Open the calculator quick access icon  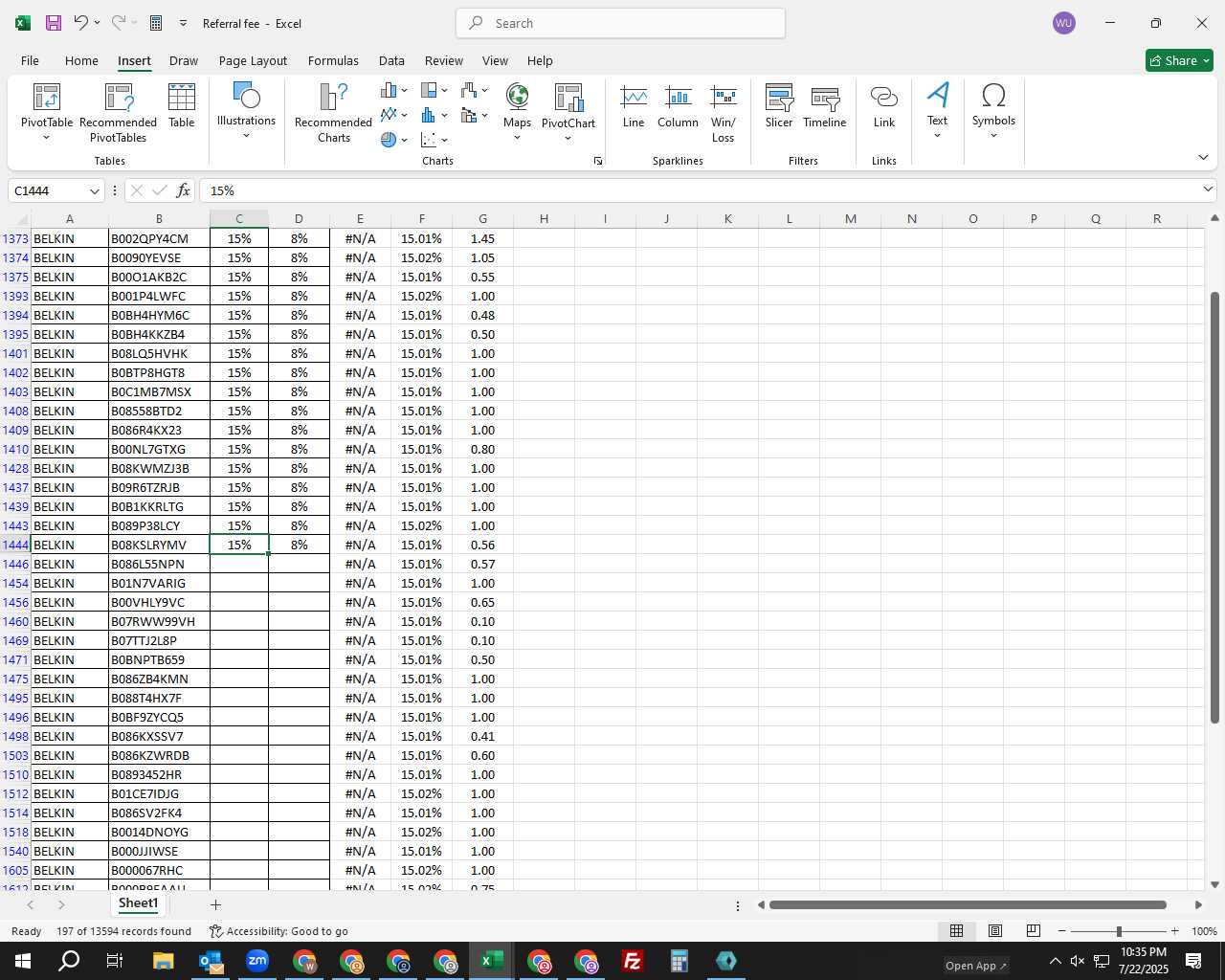click(156, 23)
